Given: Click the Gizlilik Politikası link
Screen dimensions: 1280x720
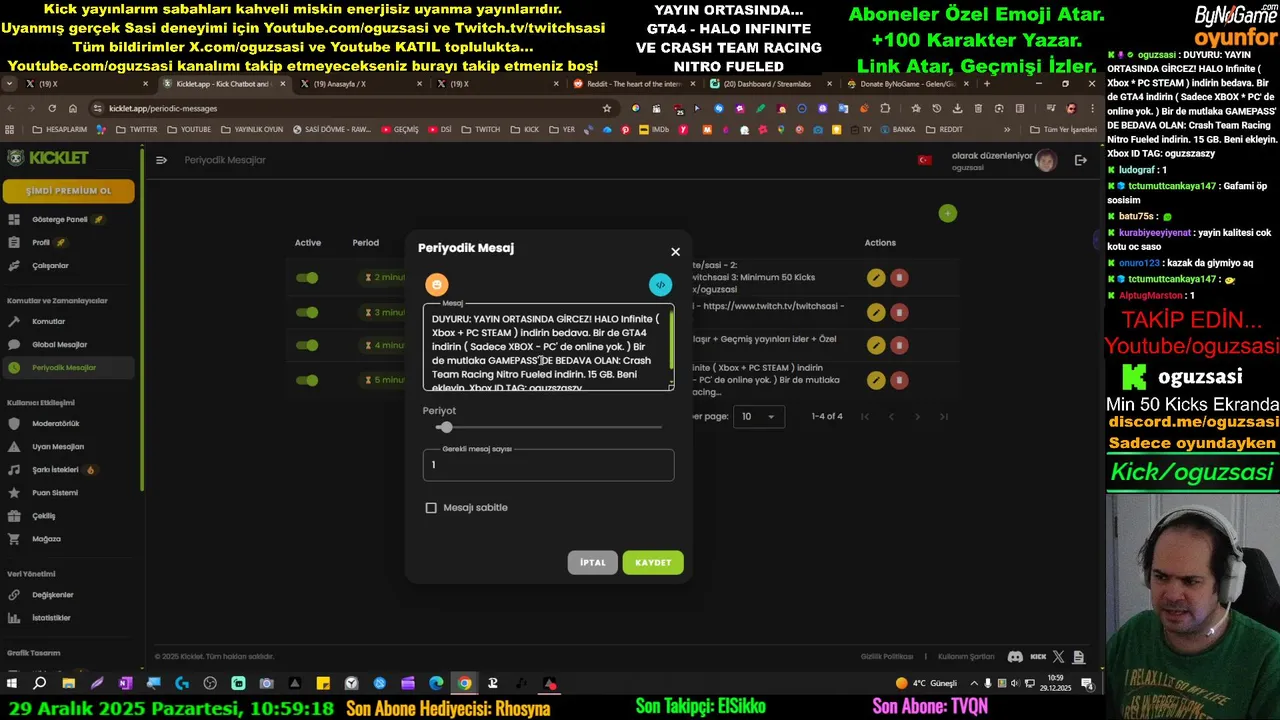Looking at the screenshot, I should (x=886, y=656).
